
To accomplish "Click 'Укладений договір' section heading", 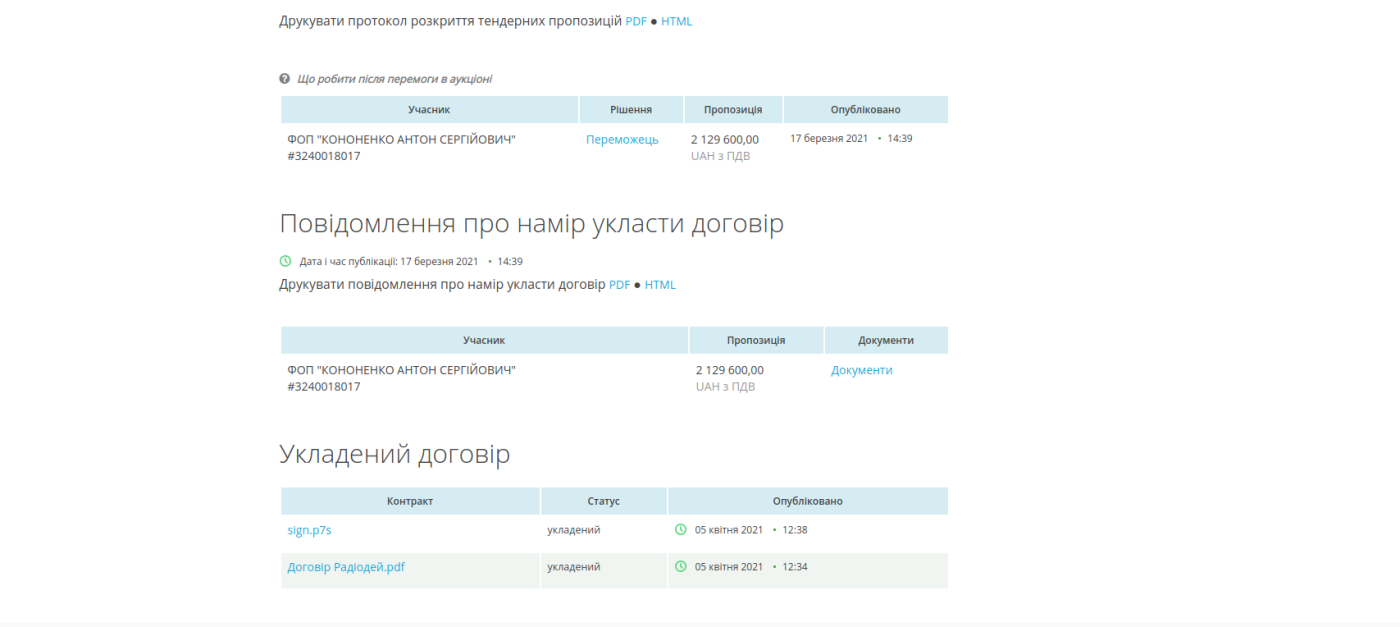I will pos(395,455).
